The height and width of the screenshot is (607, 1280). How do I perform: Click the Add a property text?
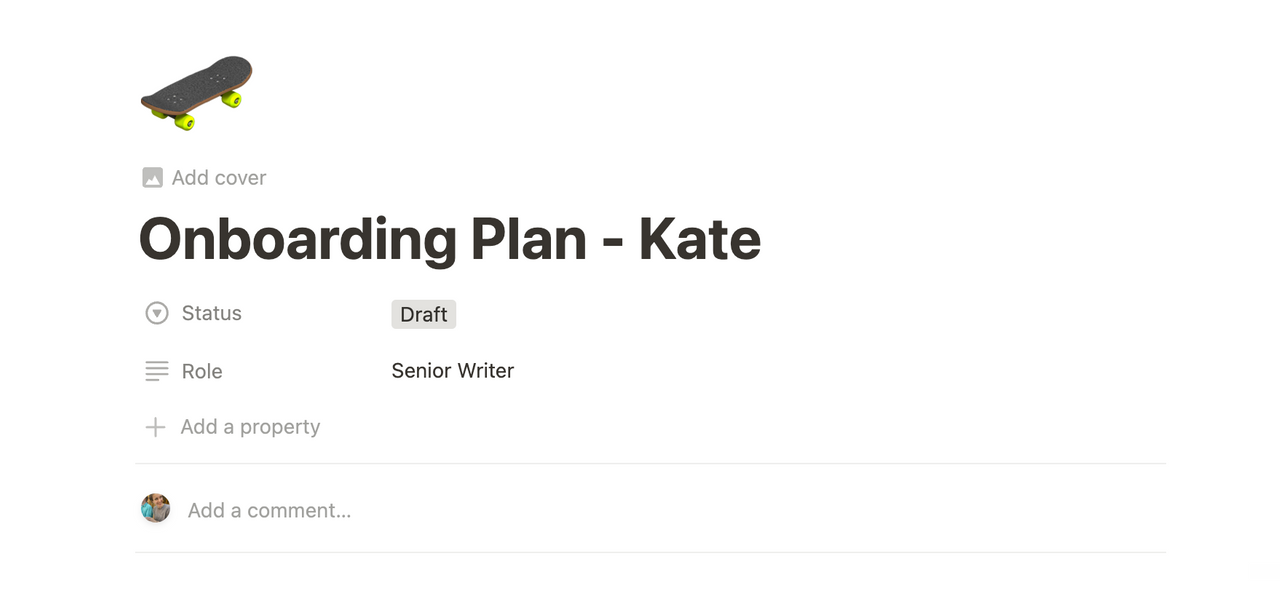click(250, 427)
